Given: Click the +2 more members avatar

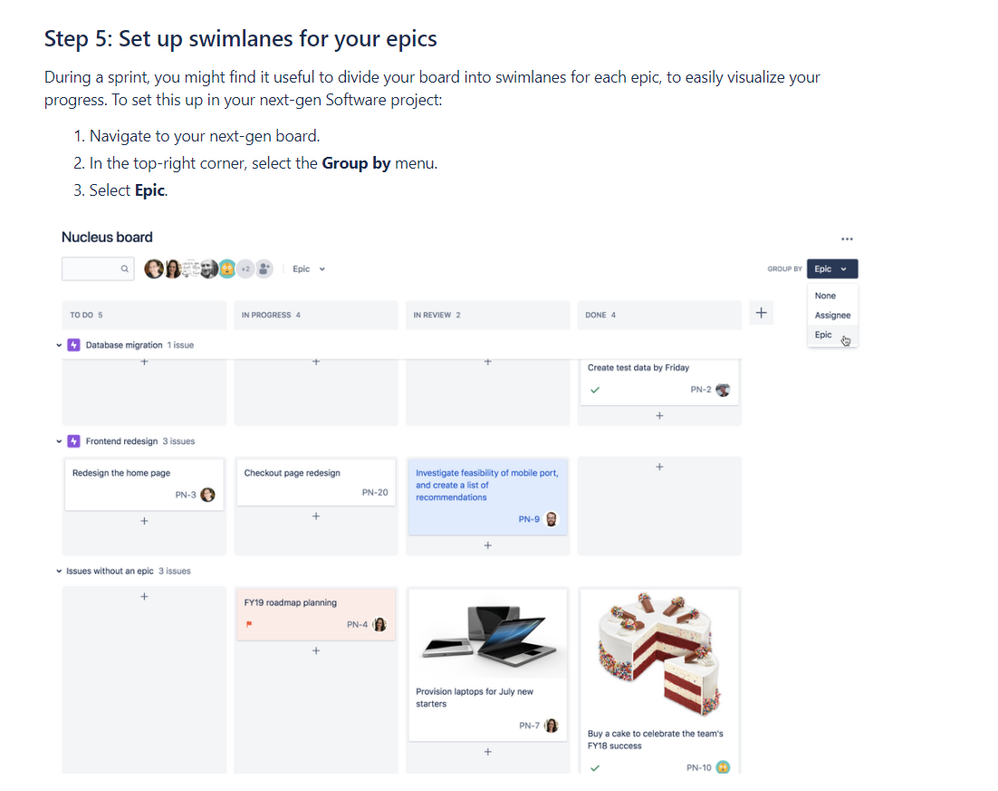Looking at the screenshot, I should pos(245,269).
